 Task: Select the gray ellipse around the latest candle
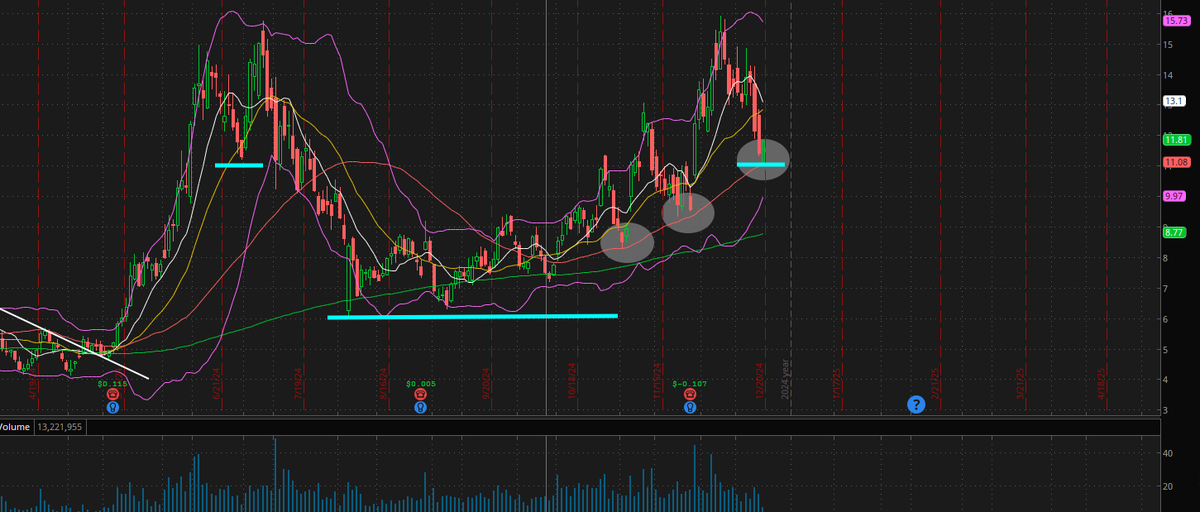click(762, 160)
